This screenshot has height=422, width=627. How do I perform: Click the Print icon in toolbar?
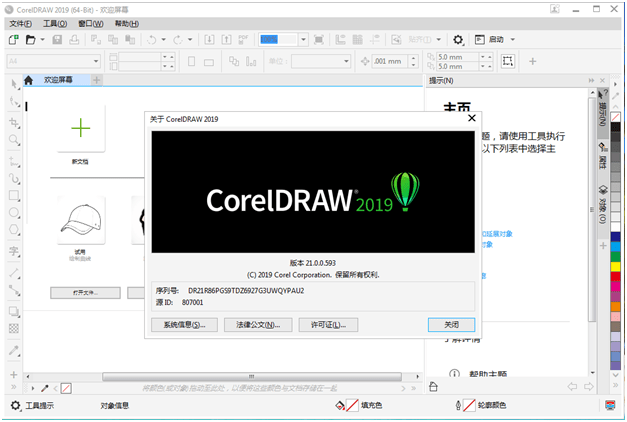coord(74,40)
